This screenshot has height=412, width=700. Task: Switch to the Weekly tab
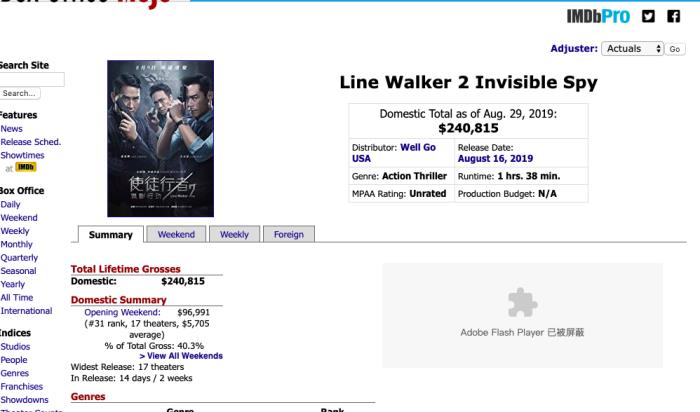234,234
